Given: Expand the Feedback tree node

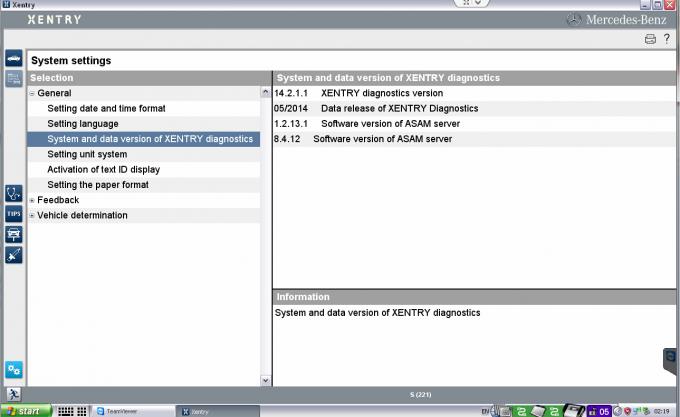Looking at the screenshot, I should [x=32, y=200].
